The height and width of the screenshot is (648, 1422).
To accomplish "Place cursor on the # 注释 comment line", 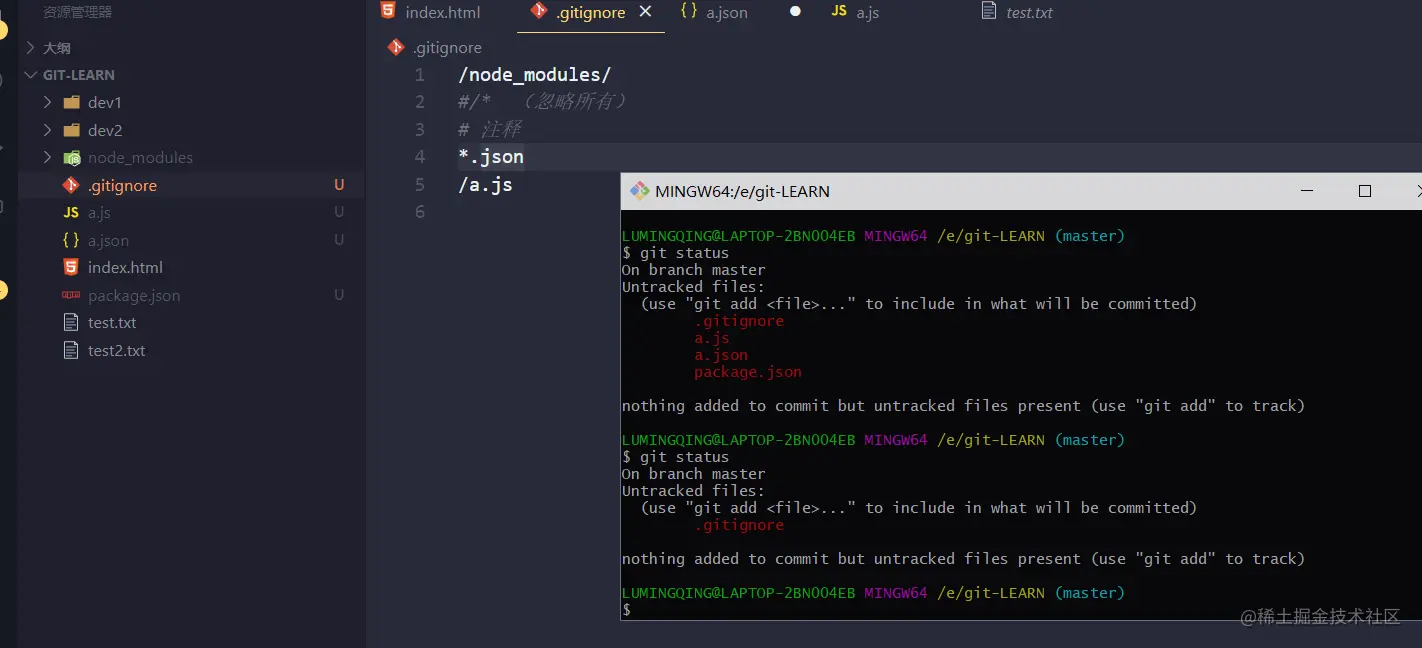I will pos(489,130).
